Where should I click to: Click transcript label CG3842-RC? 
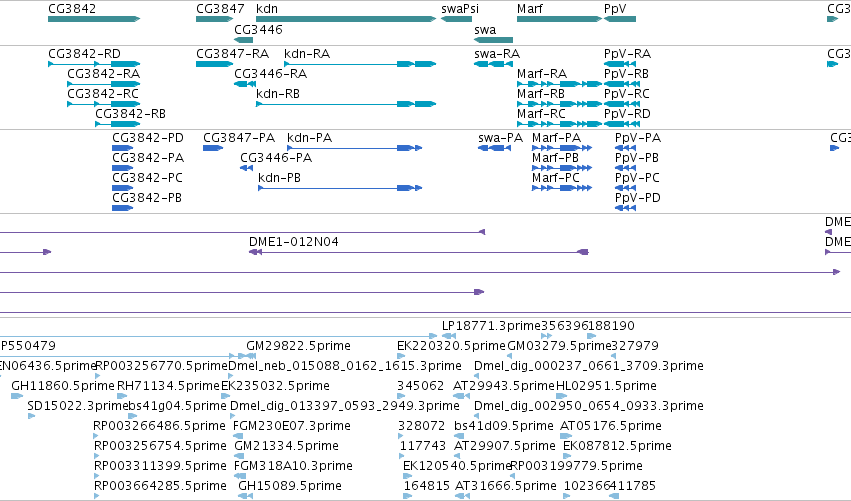click(103, 93)
